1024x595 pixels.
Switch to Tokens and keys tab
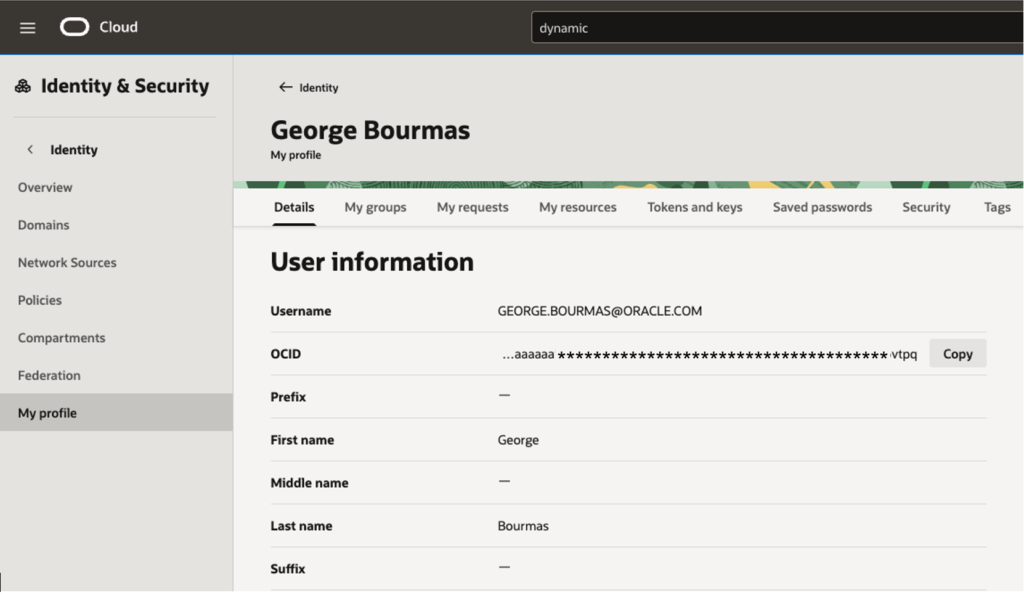tap(695, 207)
